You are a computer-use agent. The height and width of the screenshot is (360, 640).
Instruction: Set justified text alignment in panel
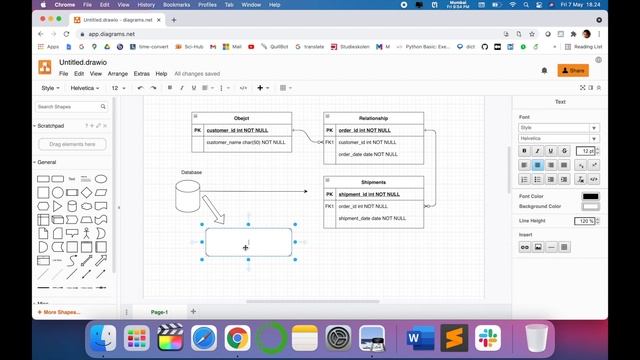tap(564, 165)
